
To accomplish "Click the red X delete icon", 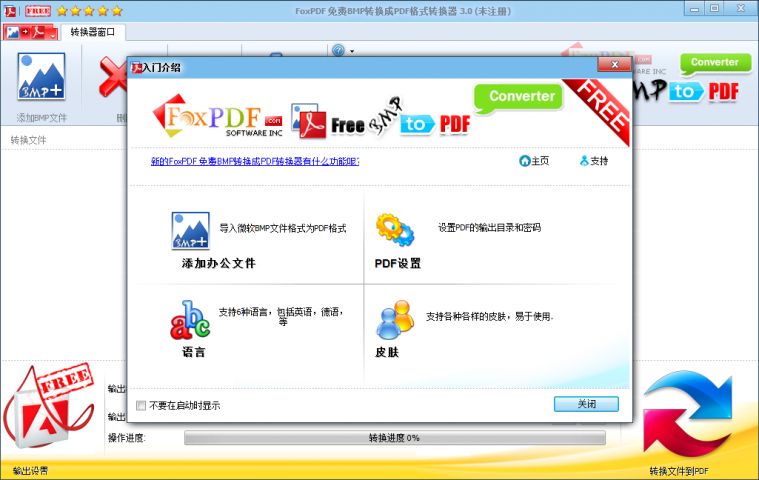I will [x=111, y=78].
